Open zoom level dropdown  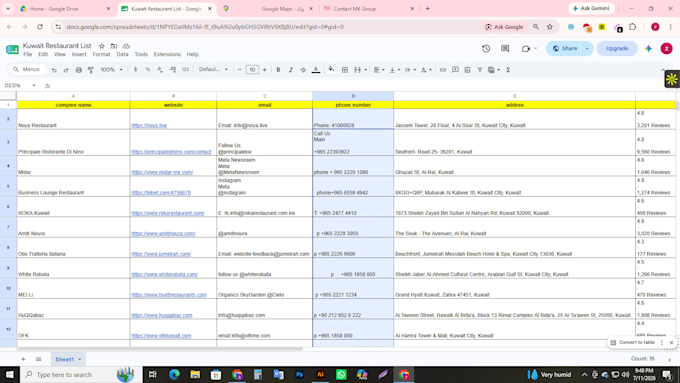(111, 69)
